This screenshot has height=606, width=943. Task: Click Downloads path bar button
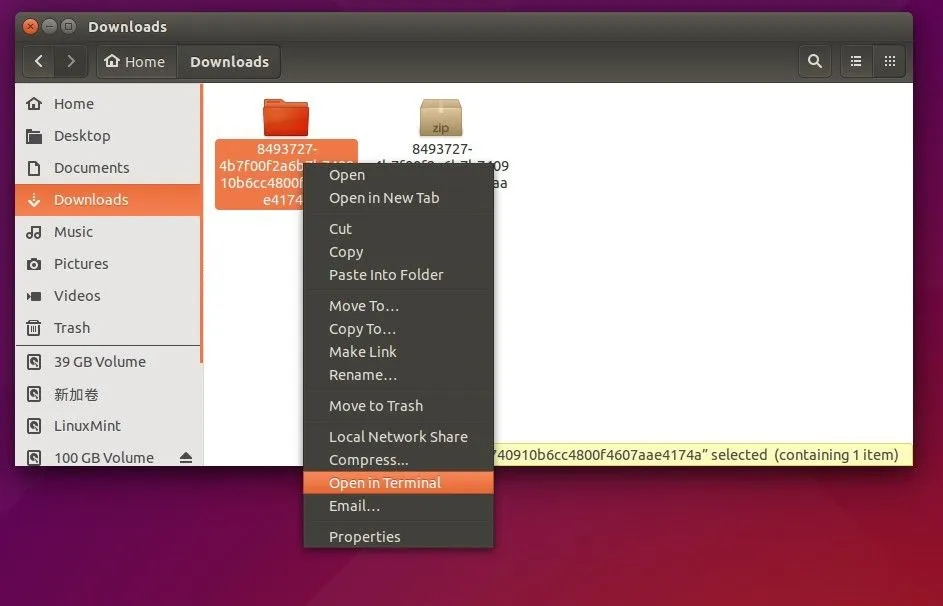(x=229, y=61)
